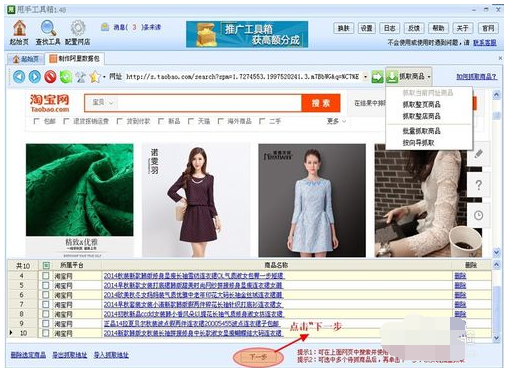Image resolution: width=505 pixels, height=368 pixels.
Task: Tick the checkbox for row 4
Action: point(46,276)
